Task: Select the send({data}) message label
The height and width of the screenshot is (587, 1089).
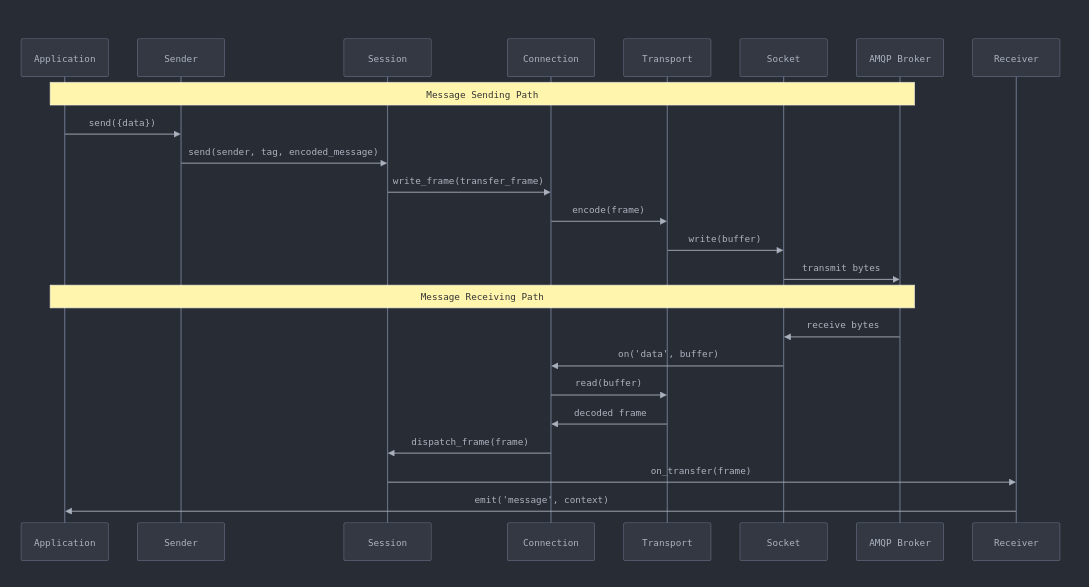Action: [122, 123]
